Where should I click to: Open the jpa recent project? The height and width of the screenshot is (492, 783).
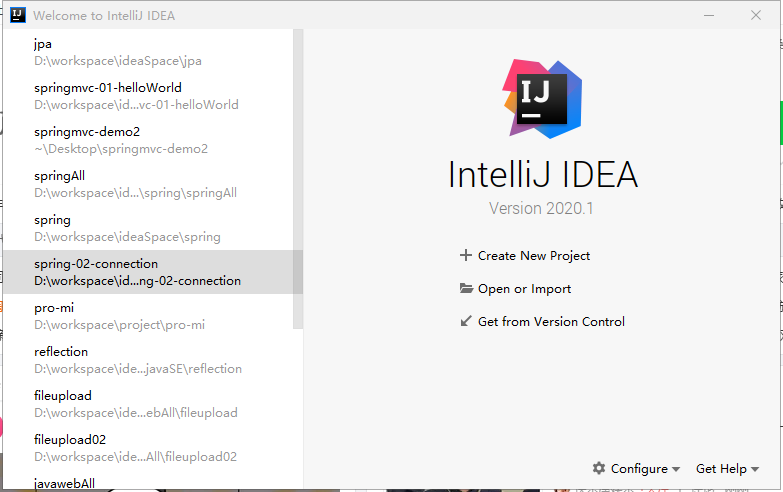coord(148,52)
